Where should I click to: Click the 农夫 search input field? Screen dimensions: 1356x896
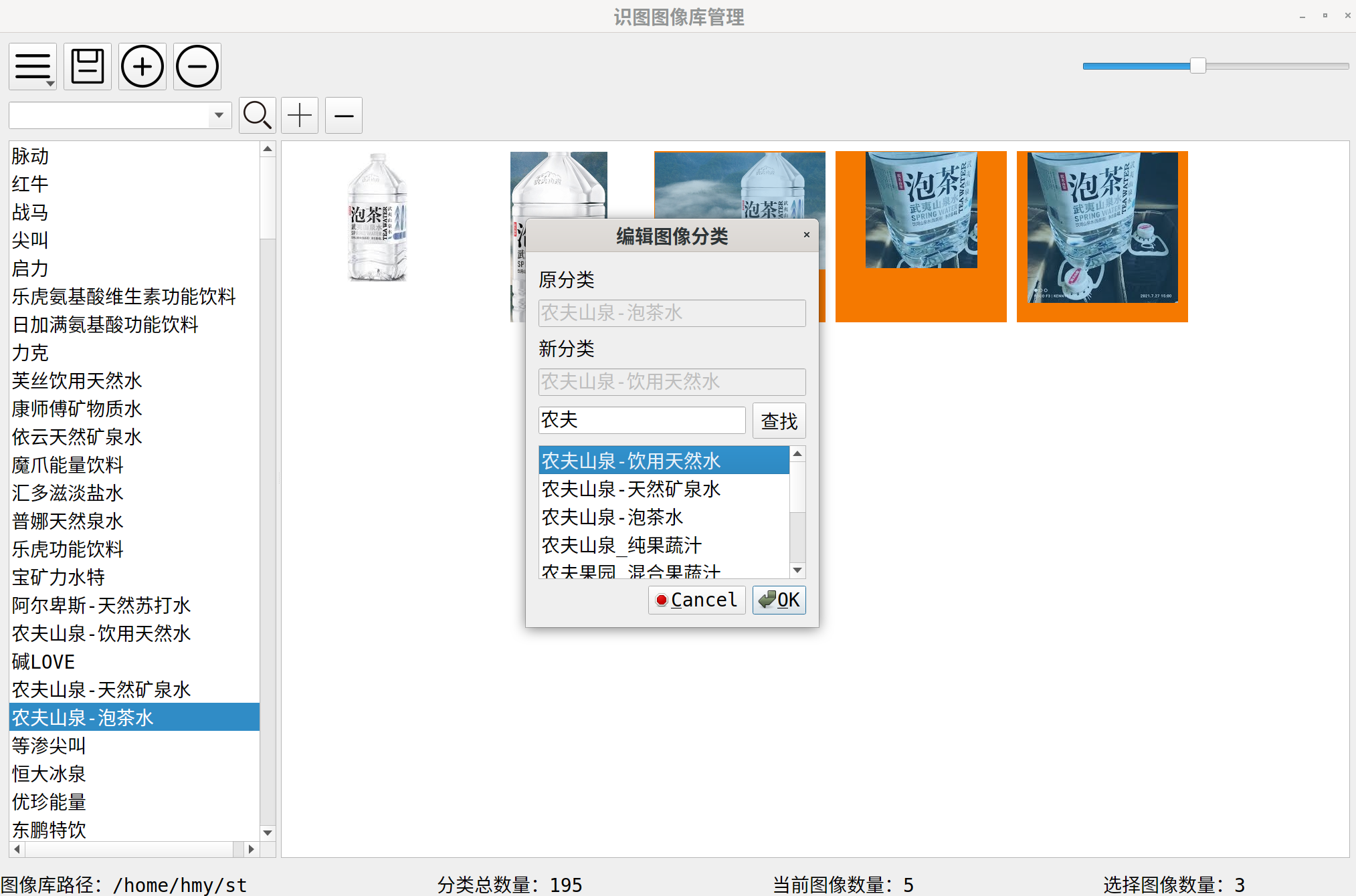click(642, 420)
